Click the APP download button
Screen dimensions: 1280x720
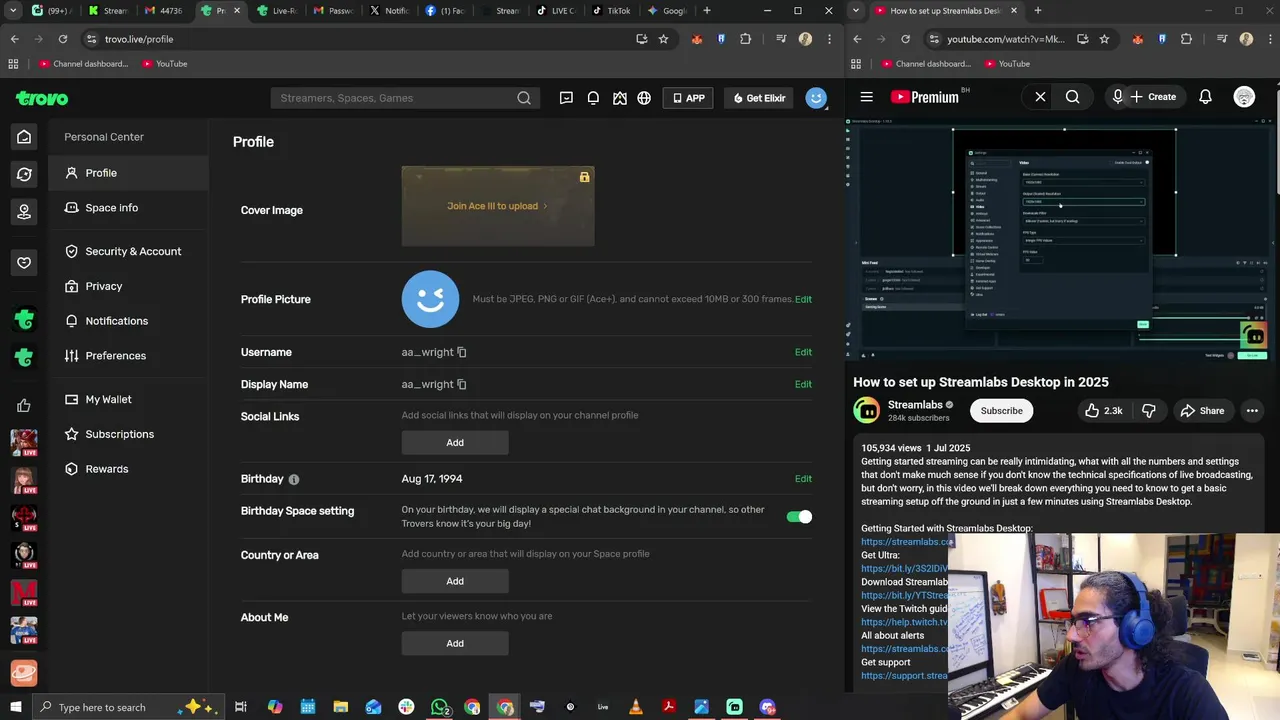688,98
